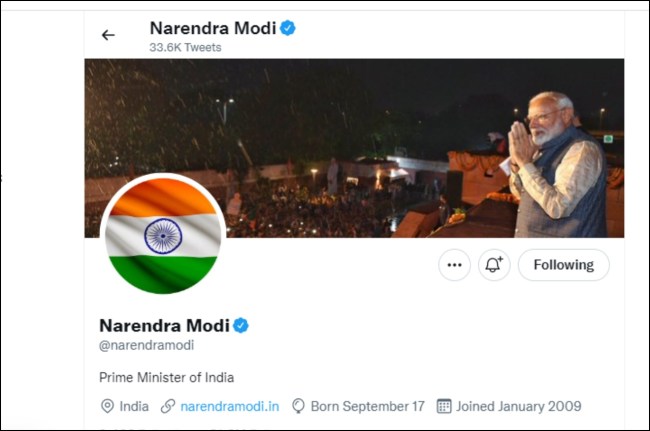Click the India location text
This screenshot has width=650, height=431.
pyautogui.click(x=134, y=406)
